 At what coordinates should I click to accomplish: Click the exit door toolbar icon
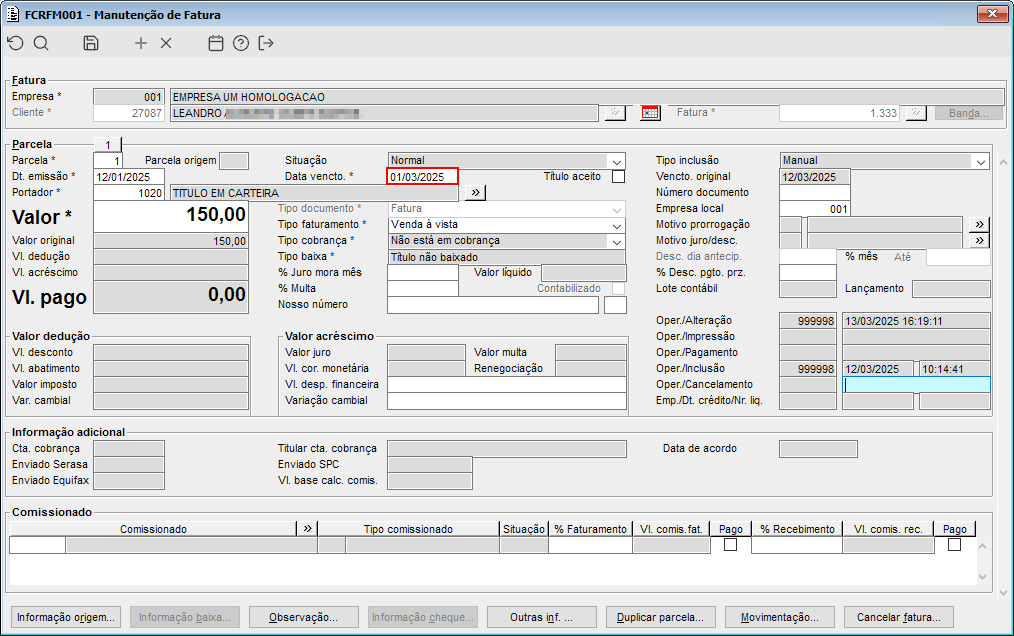(266, 43)
